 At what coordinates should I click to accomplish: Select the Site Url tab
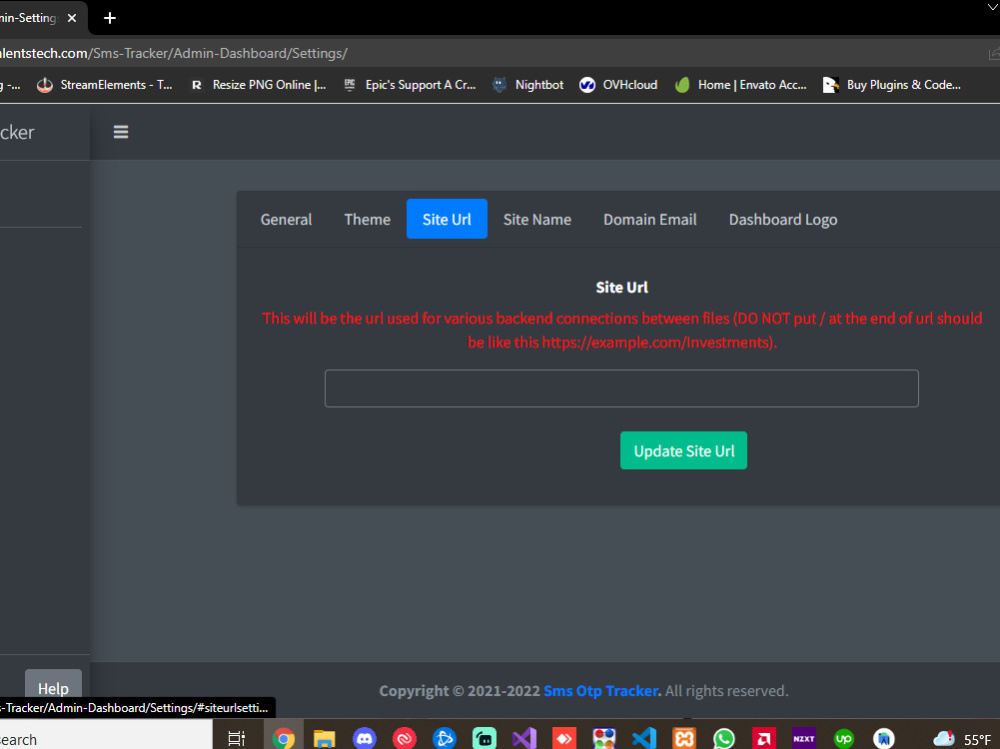pyautogui.click(x=447, y=219)
